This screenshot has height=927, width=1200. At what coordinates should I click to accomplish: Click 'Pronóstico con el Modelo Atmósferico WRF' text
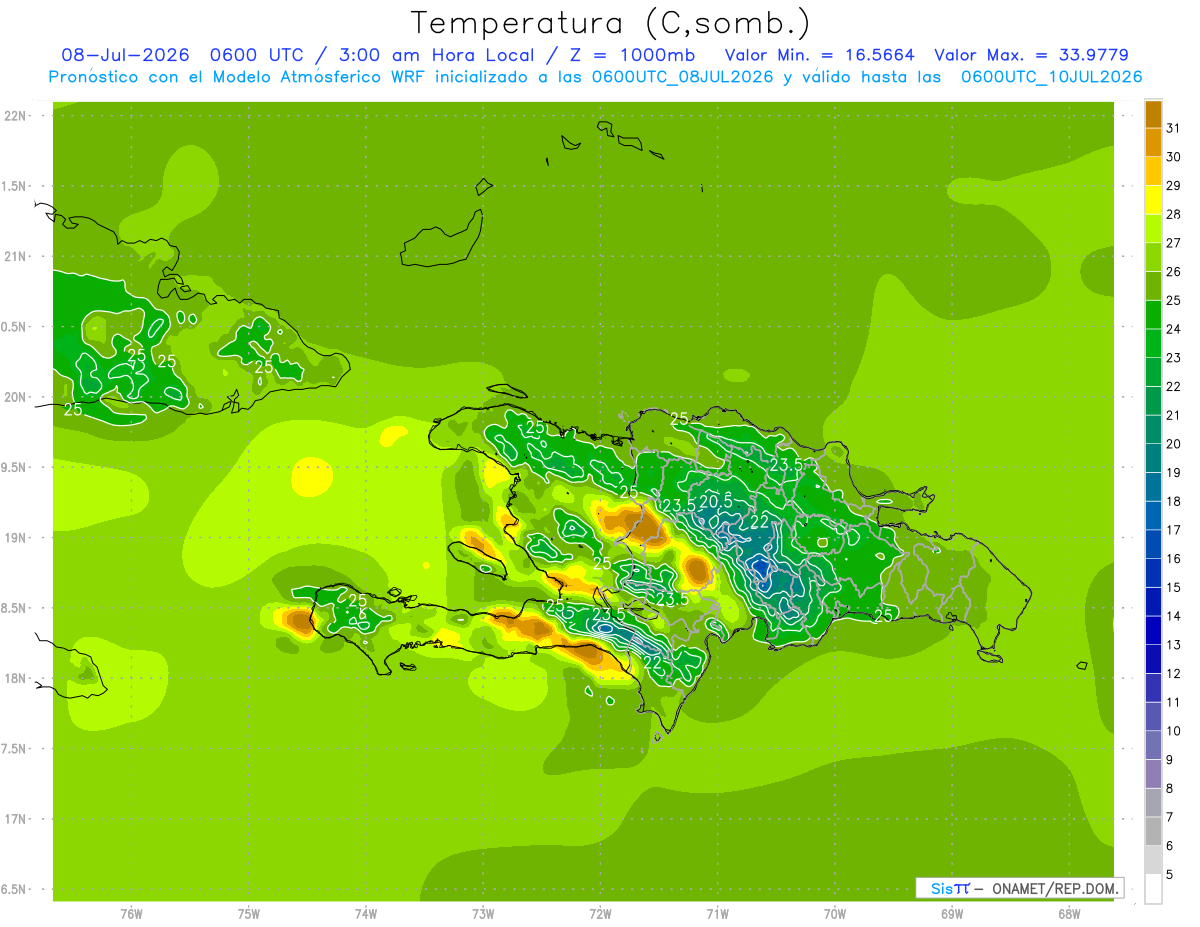point(239,76)
